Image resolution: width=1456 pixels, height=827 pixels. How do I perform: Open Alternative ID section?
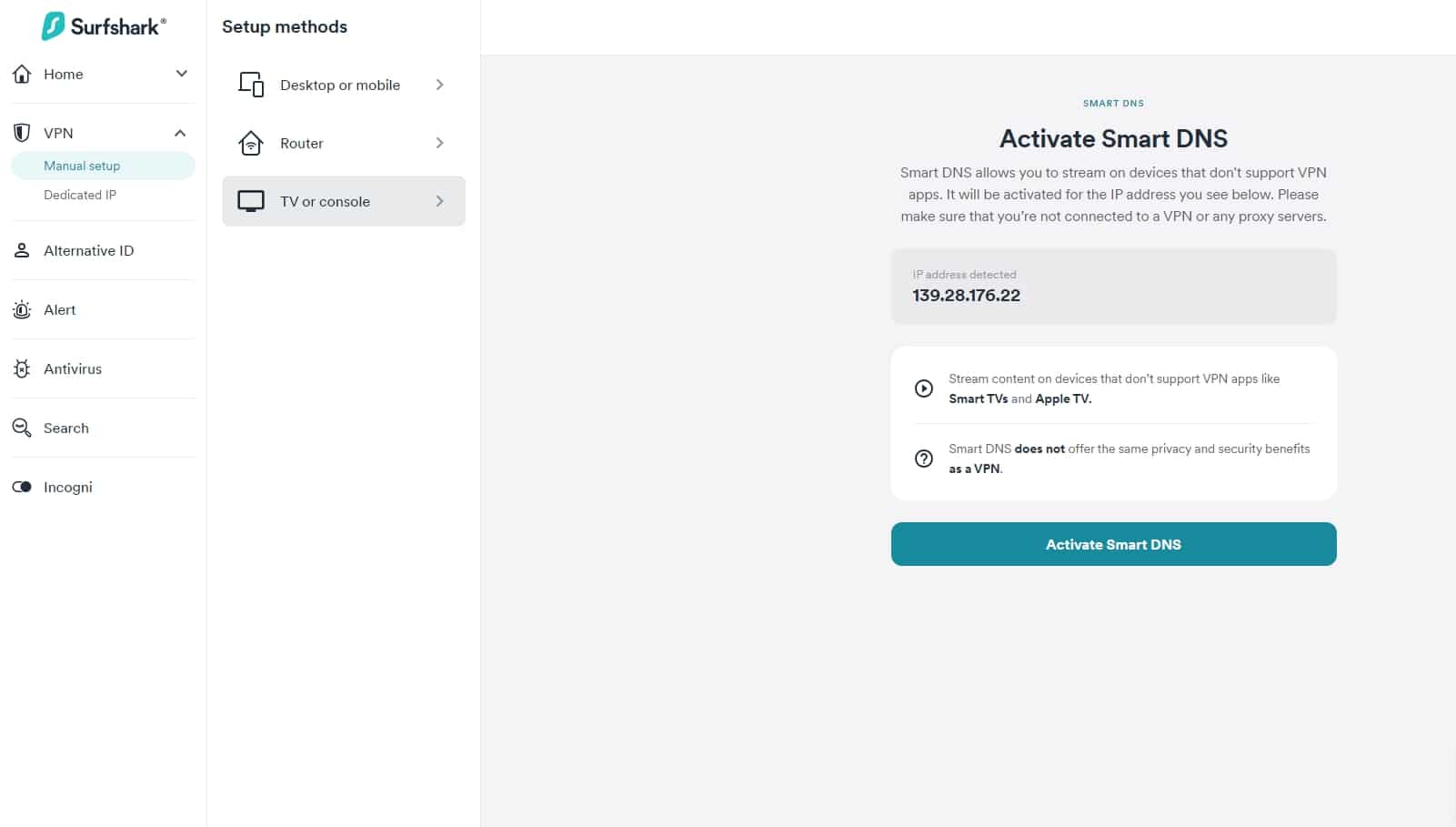tap(103, 250)
